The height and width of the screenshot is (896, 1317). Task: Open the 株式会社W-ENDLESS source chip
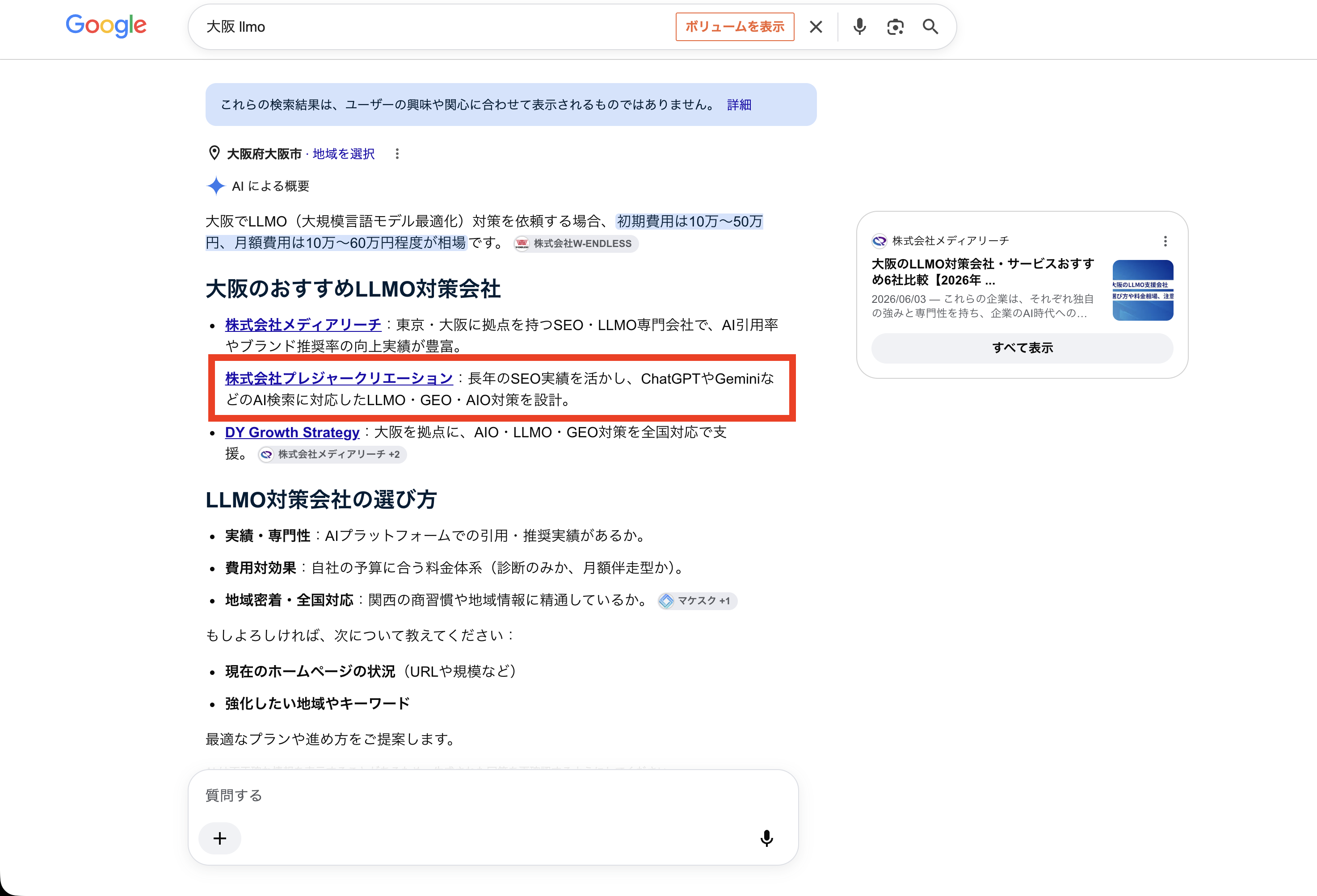(576, 243)
